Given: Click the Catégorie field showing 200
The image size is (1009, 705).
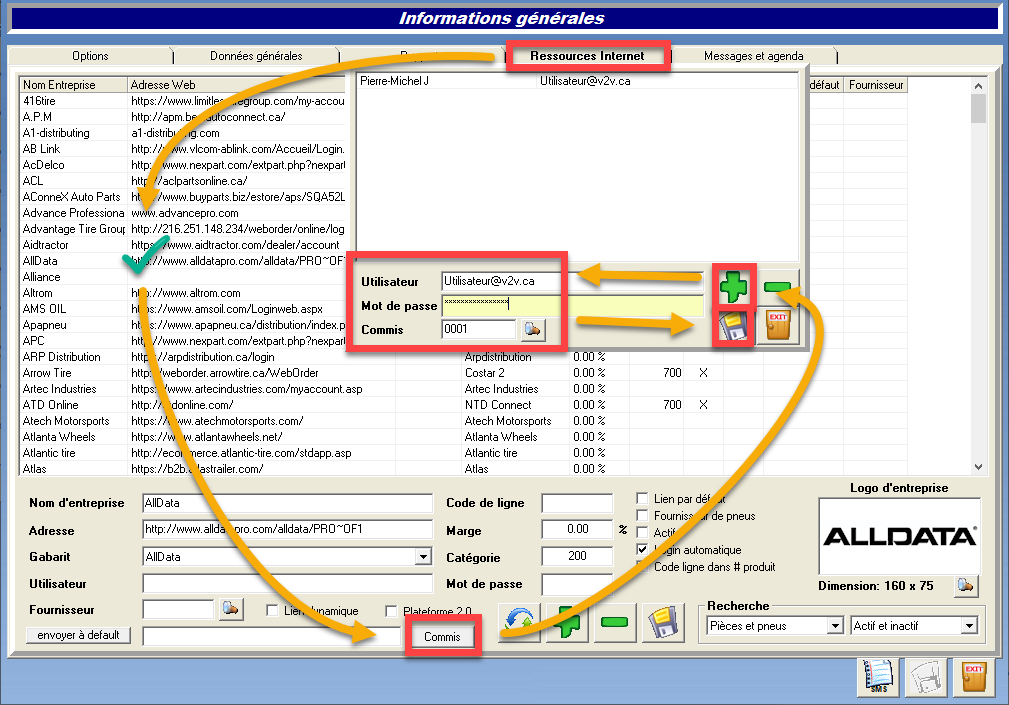Looking at the screenshot, I should tap(577, 556).
